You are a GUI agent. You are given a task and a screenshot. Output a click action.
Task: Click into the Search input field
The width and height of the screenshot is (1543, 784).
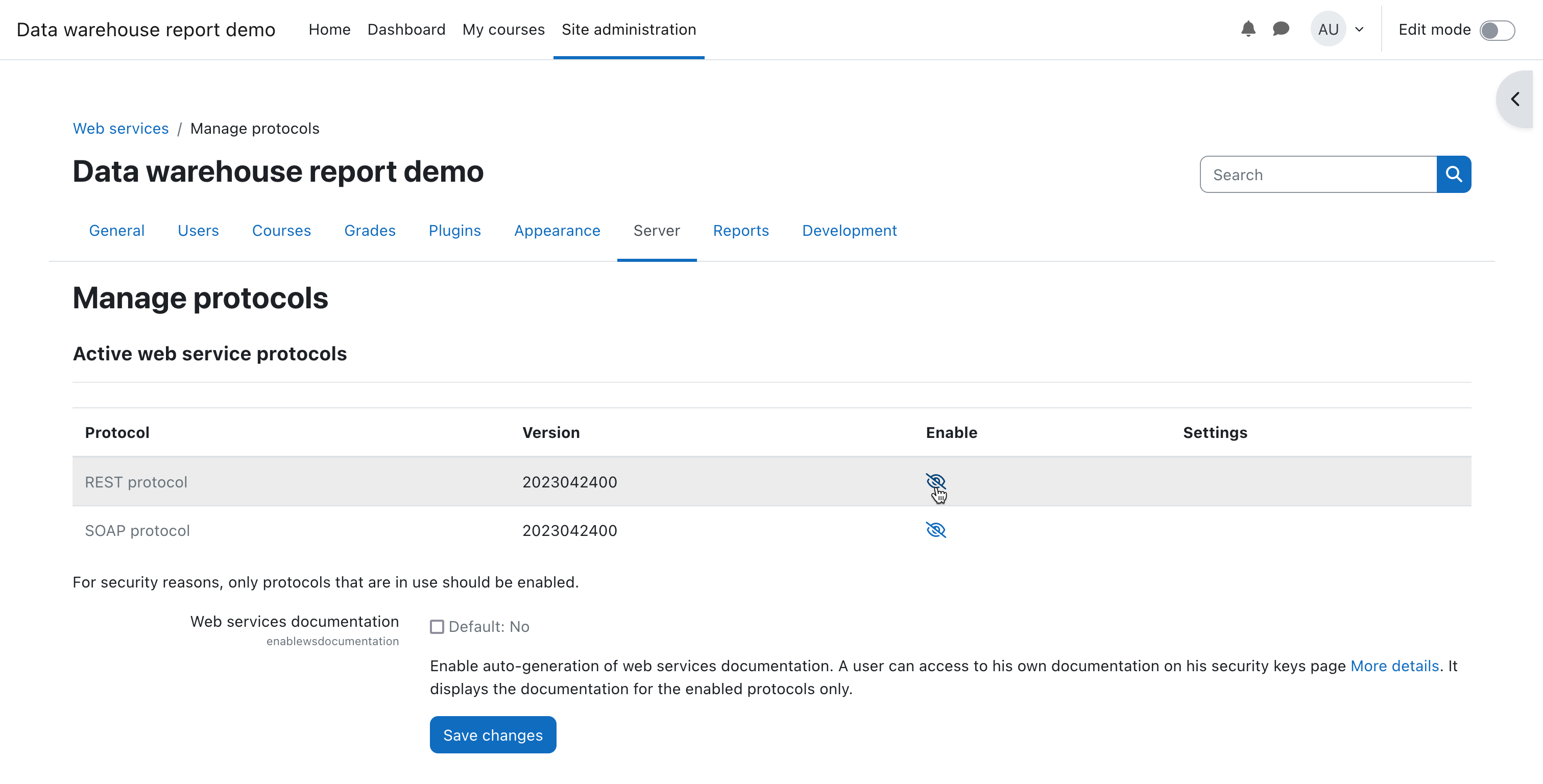(1318, 174)
